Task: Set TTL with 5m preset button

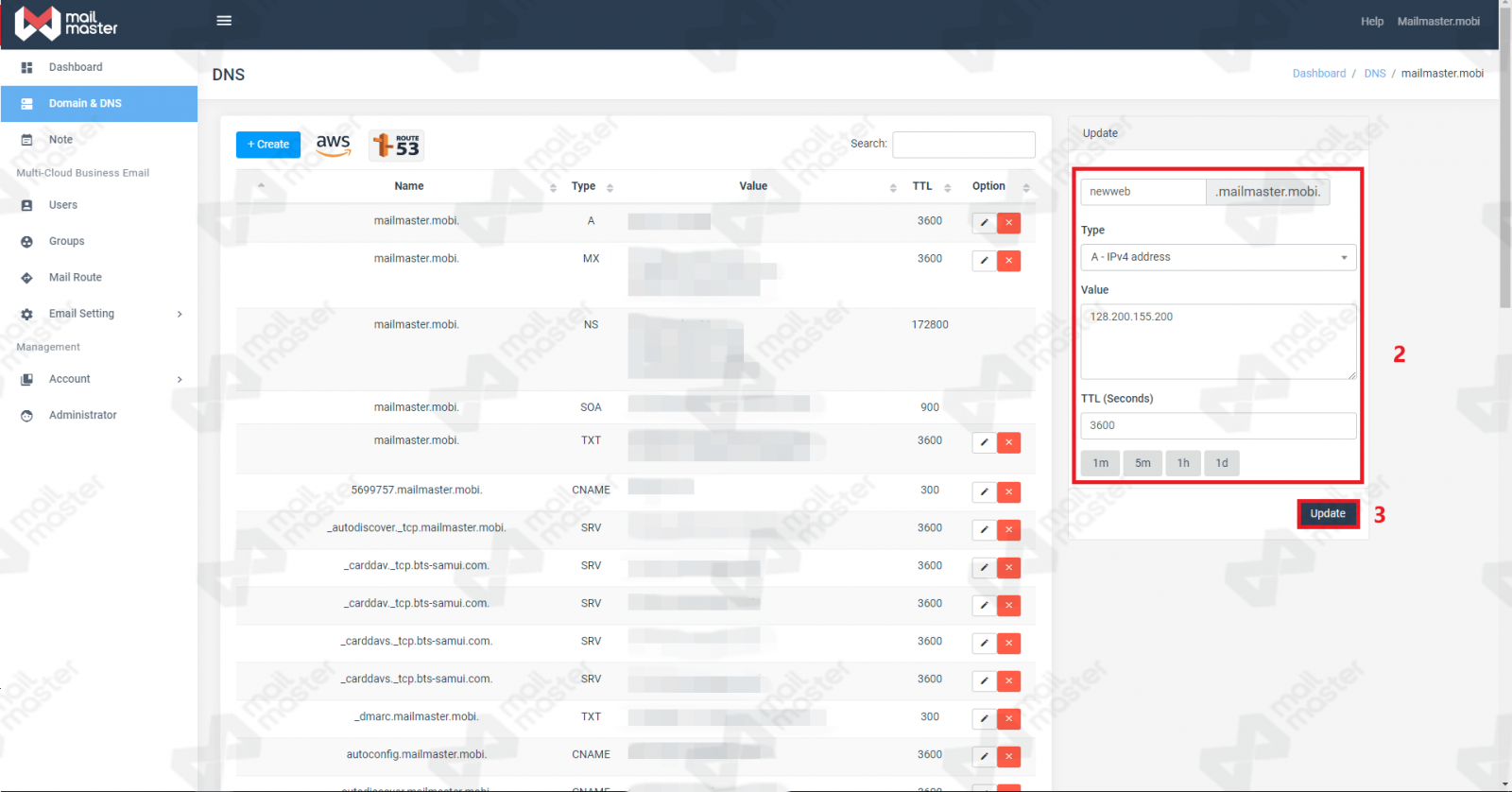Action: 1143,463
